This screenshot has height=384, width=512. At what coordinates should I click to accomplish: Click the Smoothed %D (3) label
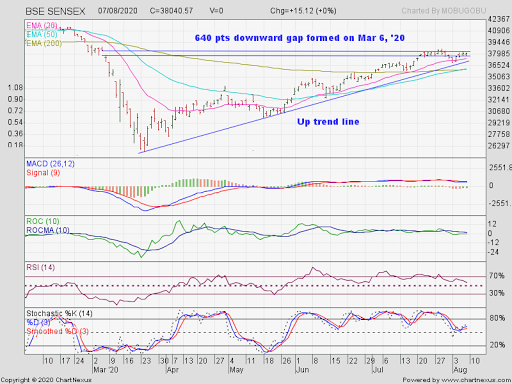pos(58,331)
